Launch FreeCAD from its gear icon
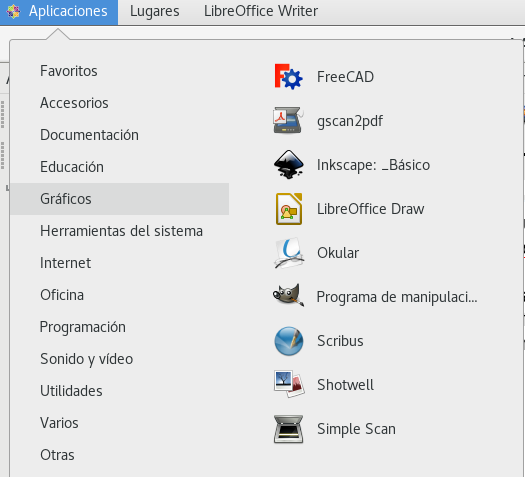 point(288,77)
